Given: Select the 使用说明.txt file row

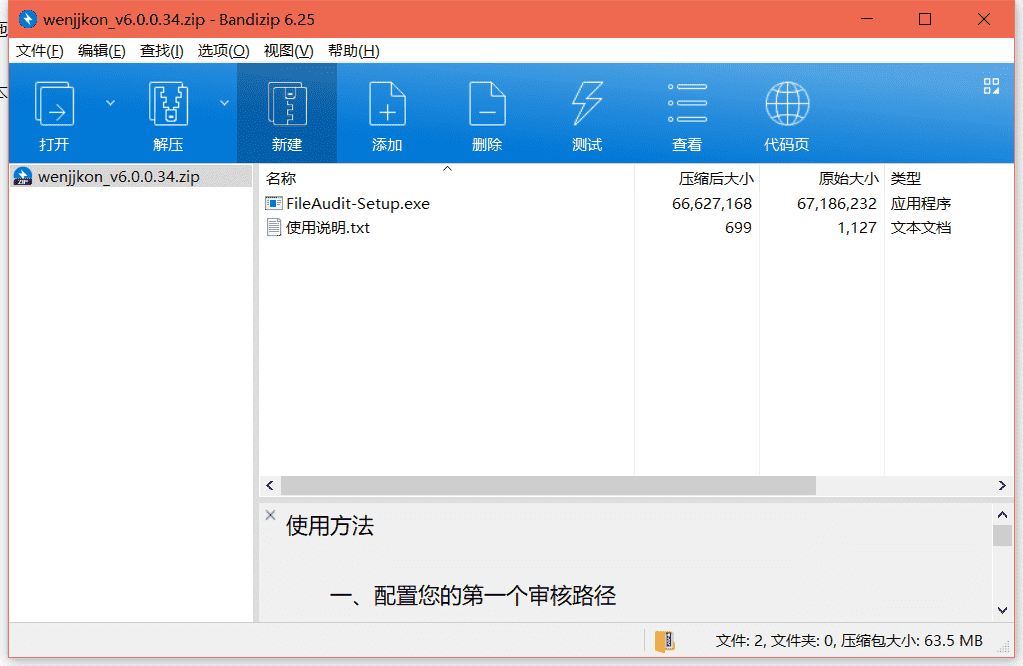Looking at the screenshot, I should tap(636, 228).
